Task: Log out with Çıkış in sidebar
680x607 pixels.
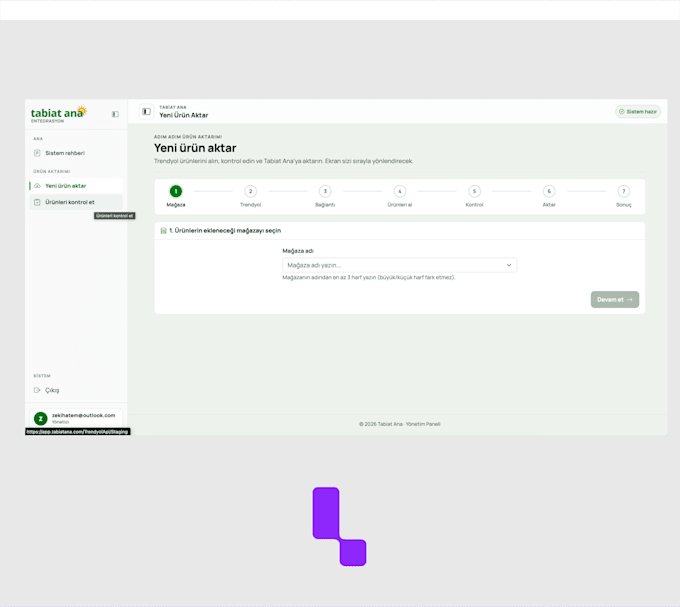Action: [76, 390]
